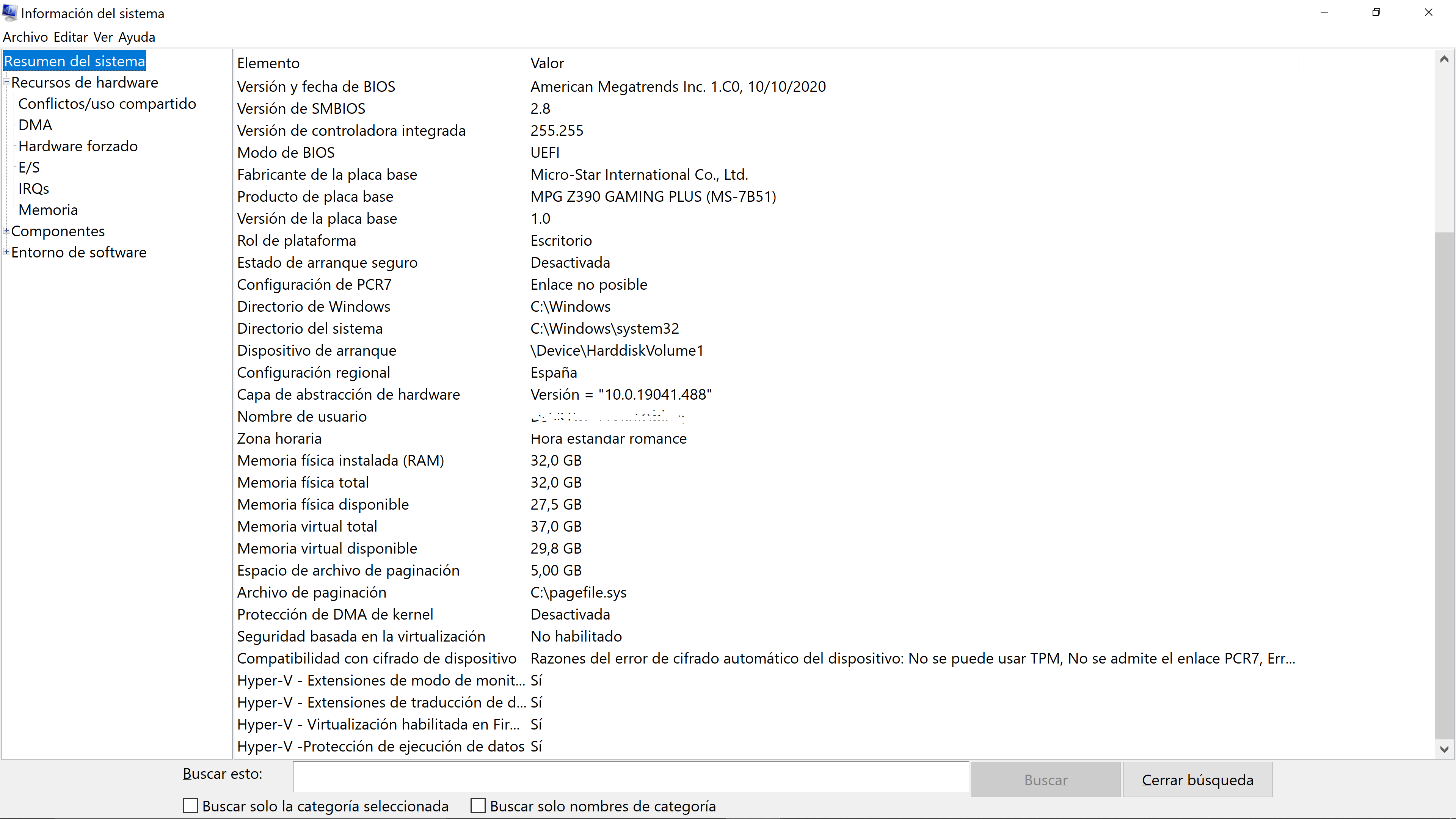Minimize the Información del sistema window
This screenshot has width=1456, height=819.
pyautogui.click(x=1324, y=13)
